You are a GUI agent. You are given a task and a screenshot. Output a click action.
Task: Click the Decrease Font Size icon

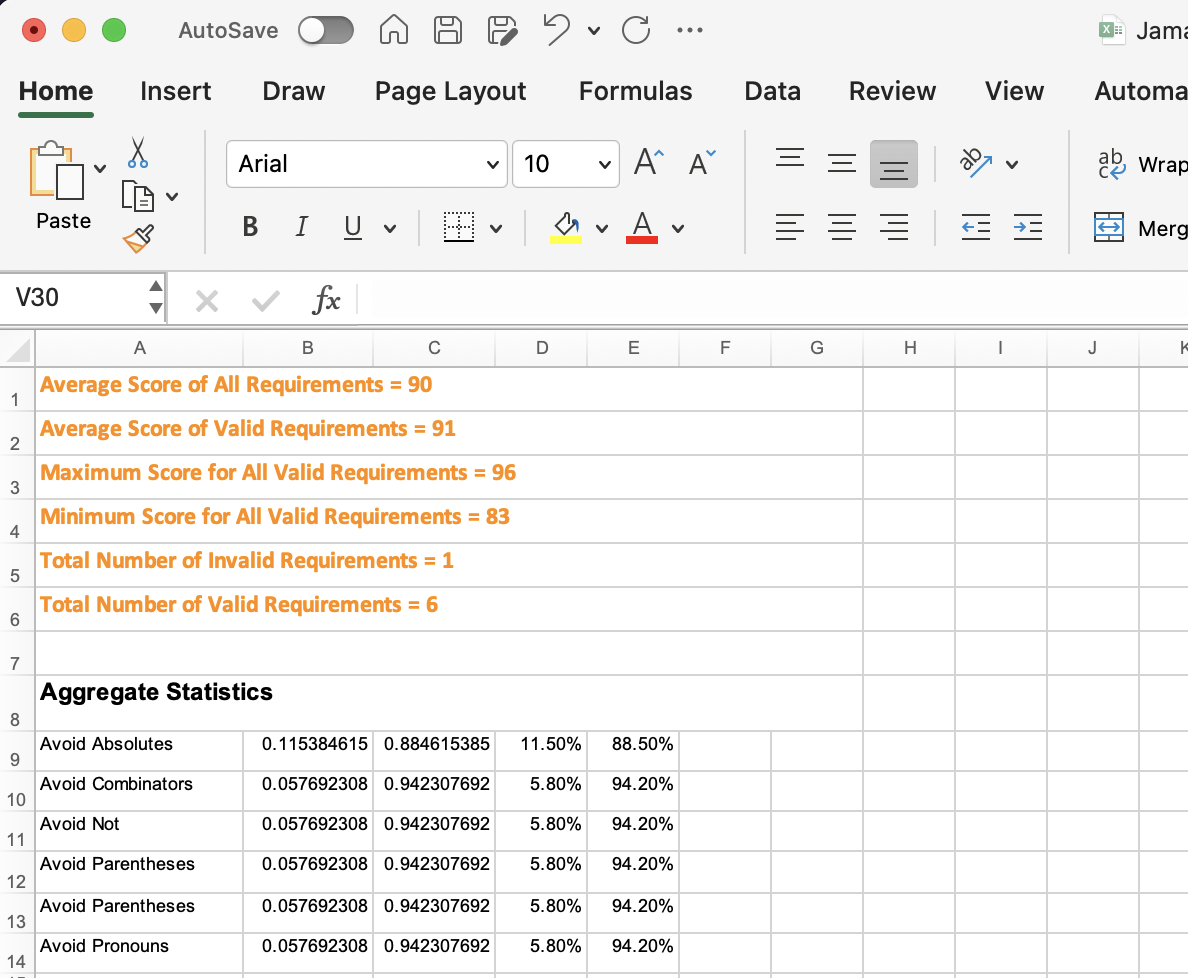click(702, 162)
